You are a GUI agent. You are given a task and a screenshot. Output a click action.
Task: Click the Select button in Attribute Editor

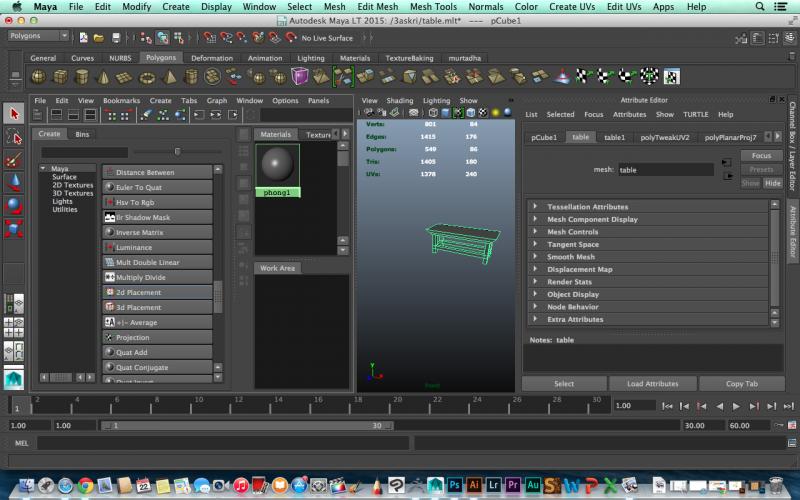pos(564,384)
